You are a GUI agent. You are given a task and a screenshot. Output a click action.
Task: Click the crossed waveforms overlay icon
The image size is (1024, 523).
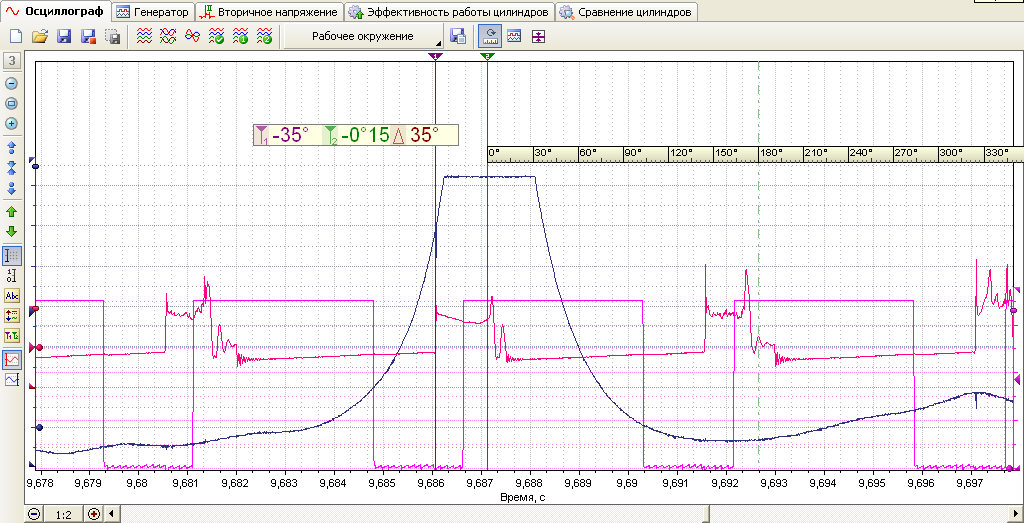[168, 37]
